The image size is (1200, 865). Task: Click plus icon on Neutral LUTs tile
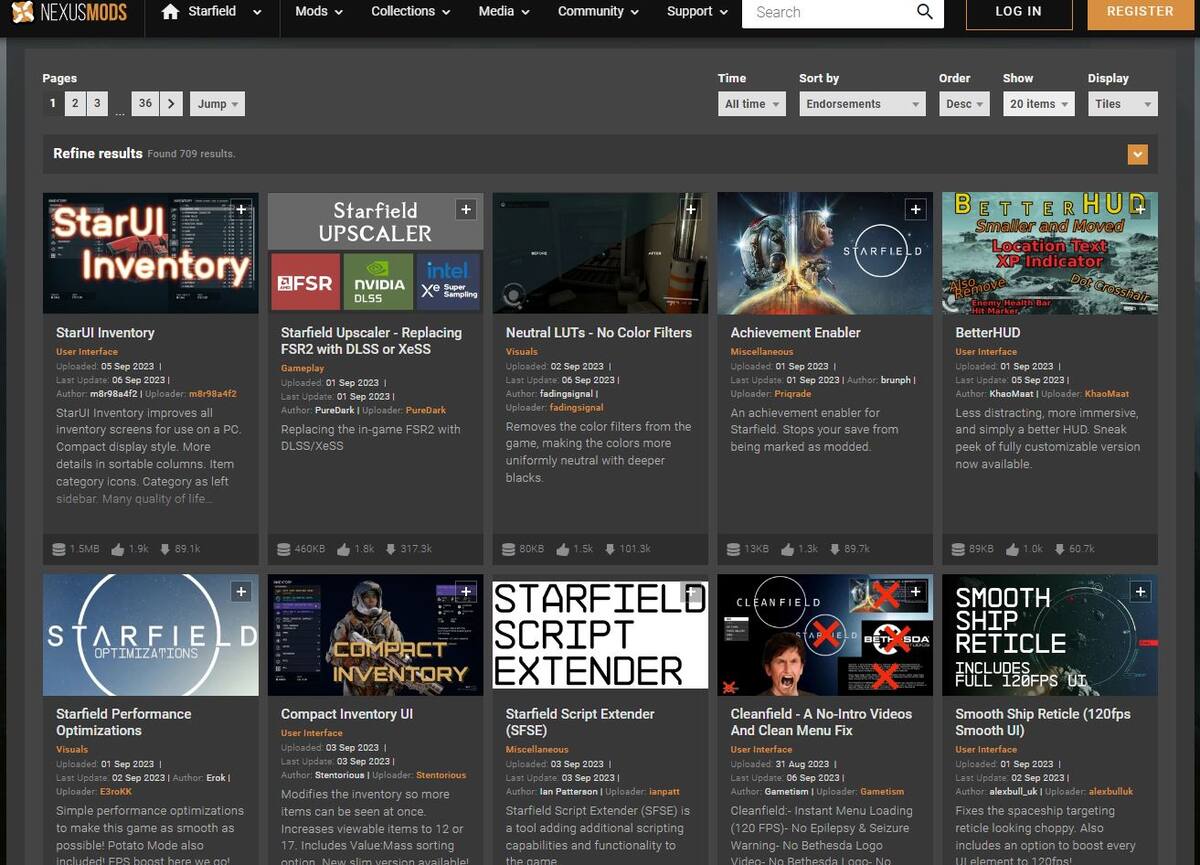690,209
